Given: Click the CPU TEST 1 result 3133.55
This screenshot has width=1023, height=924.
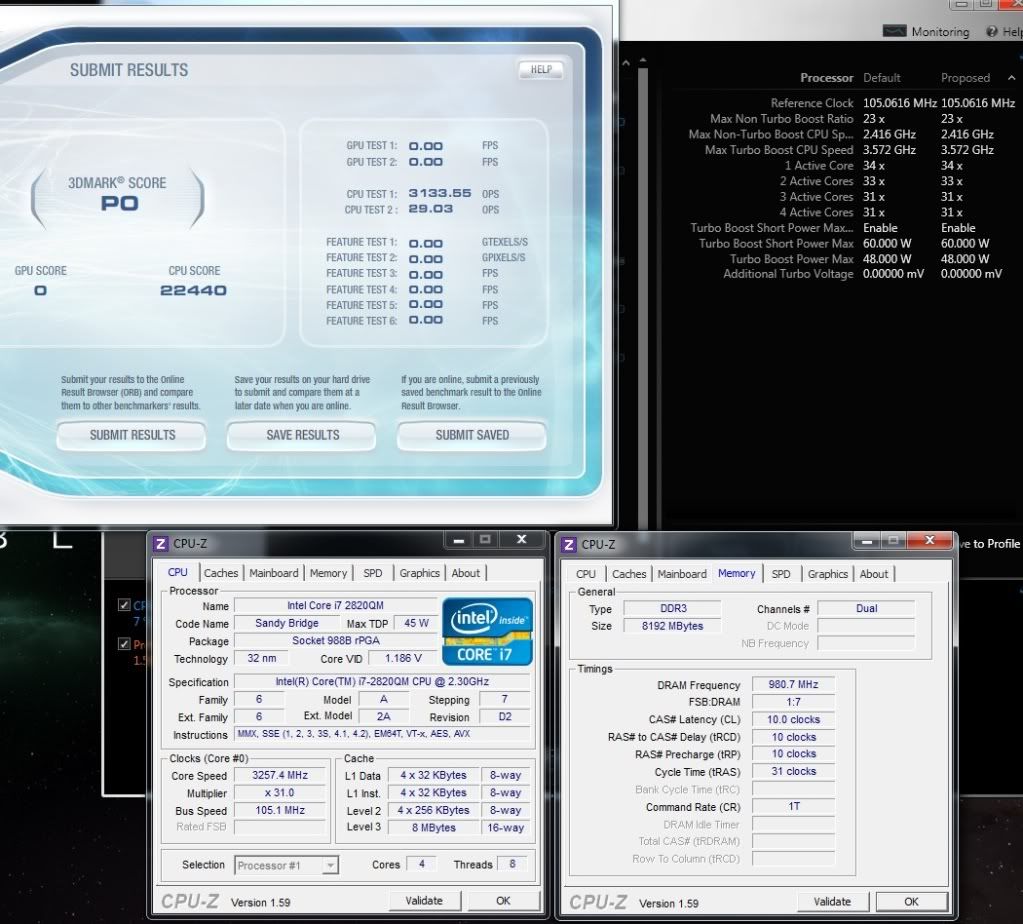Looking at the screenshot, I should coord(440,193).
